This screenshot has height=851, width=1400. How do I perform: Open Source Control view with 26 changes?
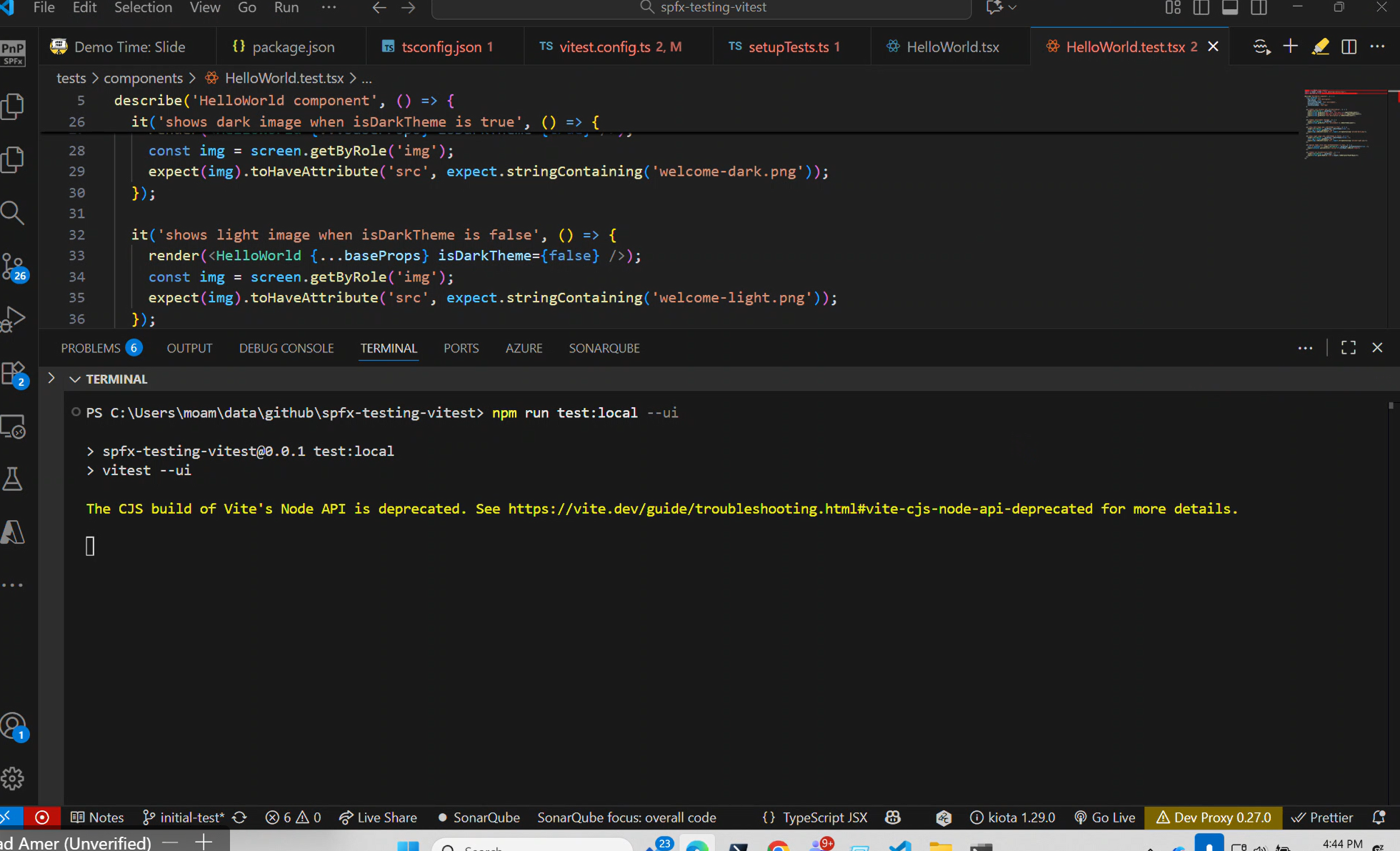13,267
